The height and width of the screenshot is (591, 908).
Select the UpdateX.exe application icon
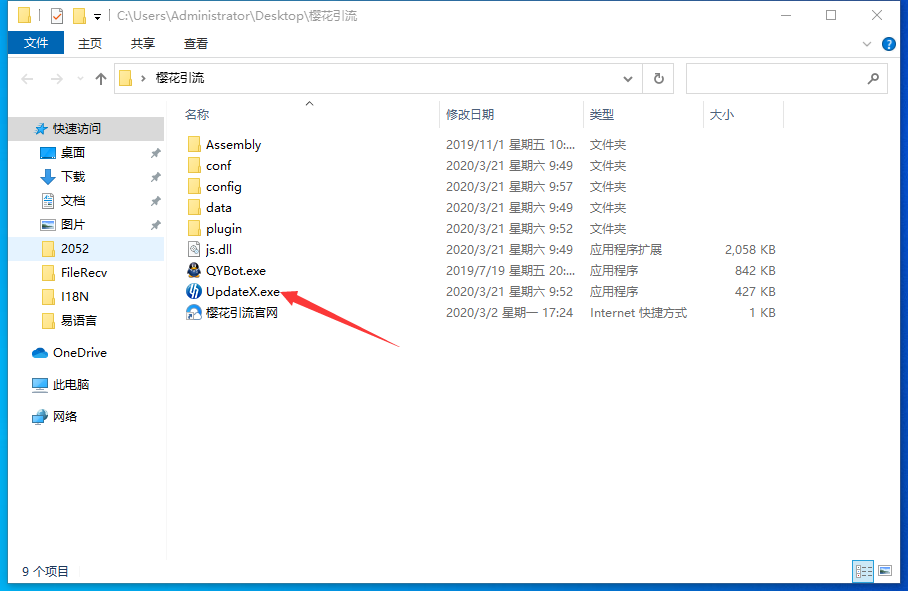pos(194,291)
